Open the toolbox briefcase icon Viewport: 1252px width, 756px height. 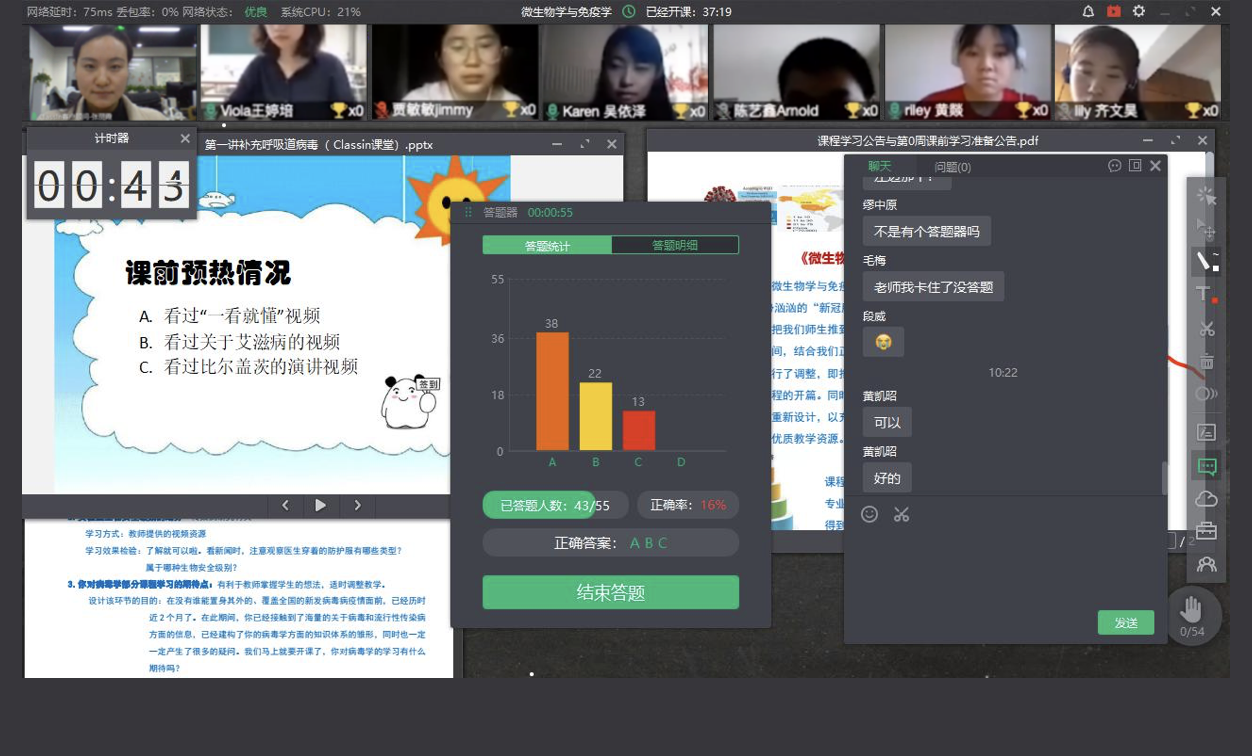click(1207, 531)
